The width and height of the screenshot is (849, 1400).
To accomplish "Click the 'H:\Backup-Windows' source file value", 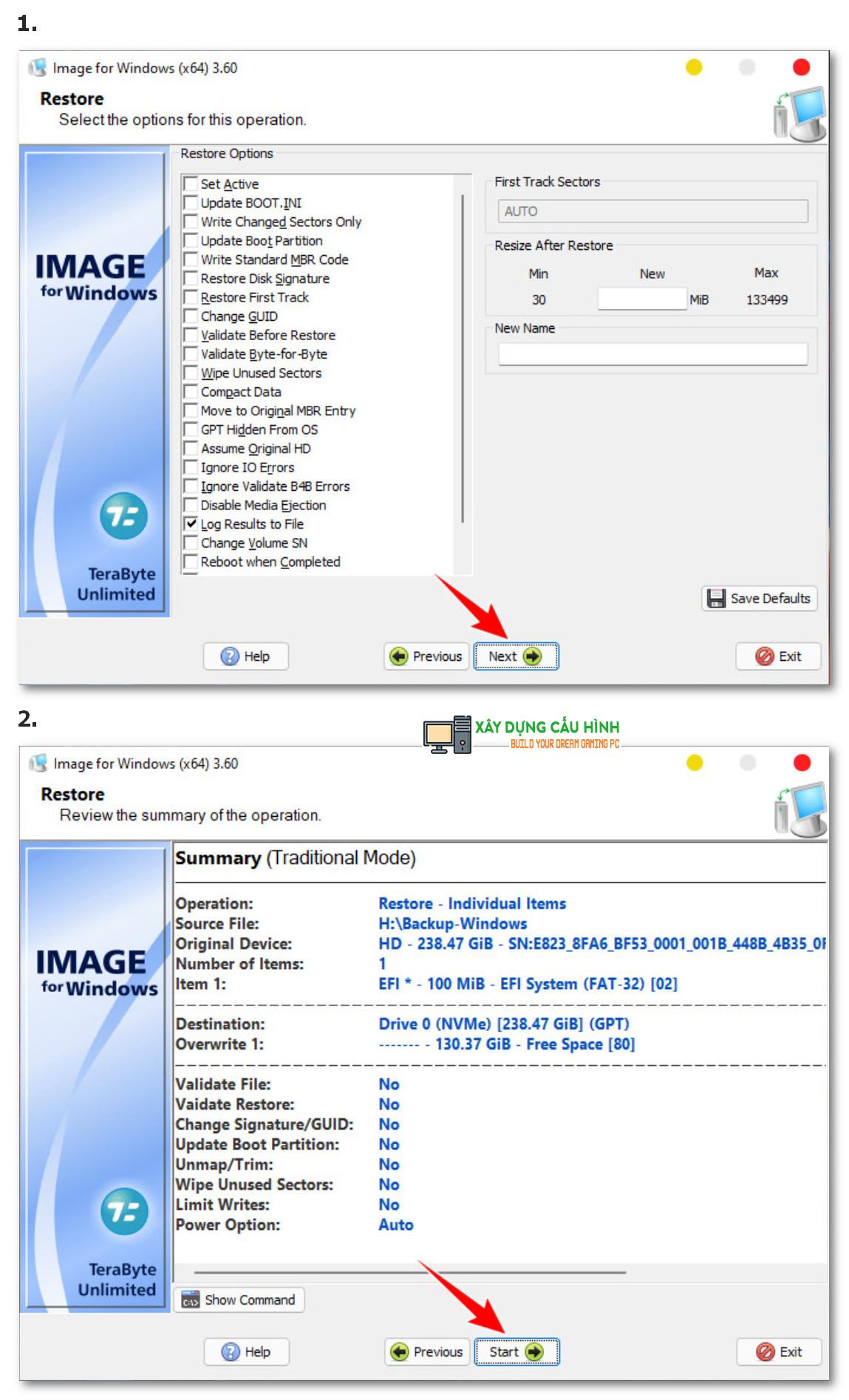I will click(453, 923).
